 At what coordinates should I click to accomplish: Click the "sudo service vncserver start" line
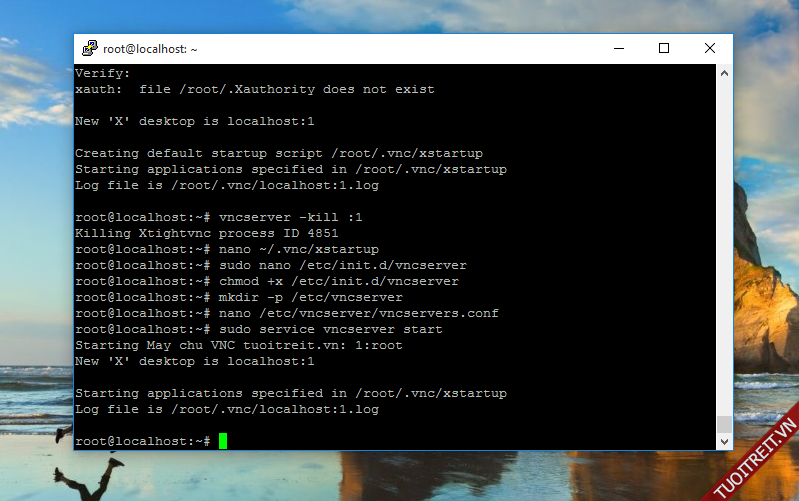pos(330,329)
